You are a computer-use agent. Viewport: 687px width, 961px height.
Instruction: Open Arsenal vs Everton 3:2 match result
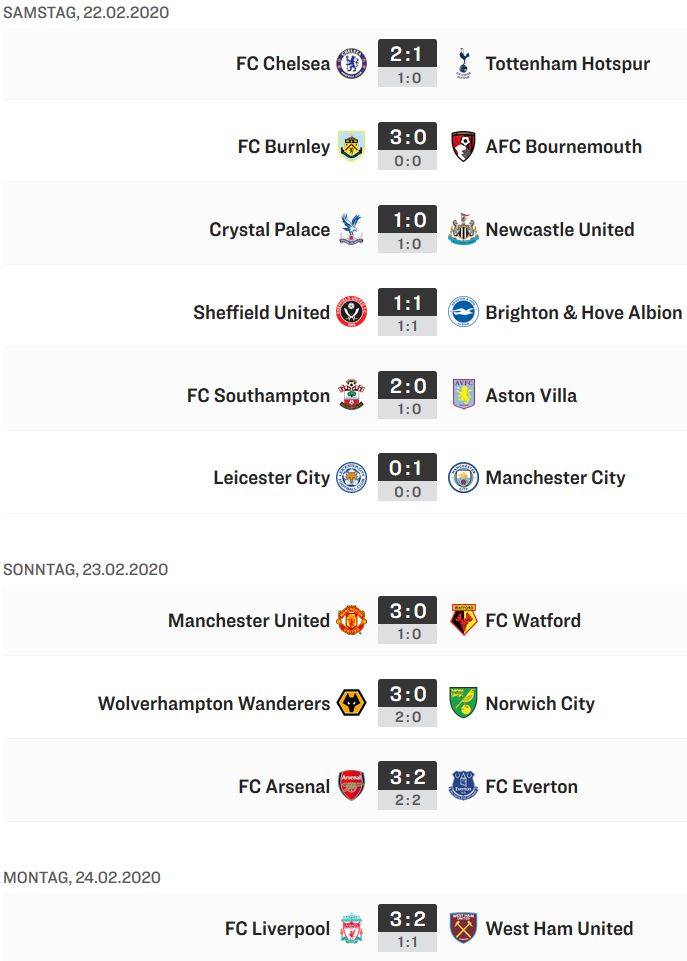click(407, 778)
